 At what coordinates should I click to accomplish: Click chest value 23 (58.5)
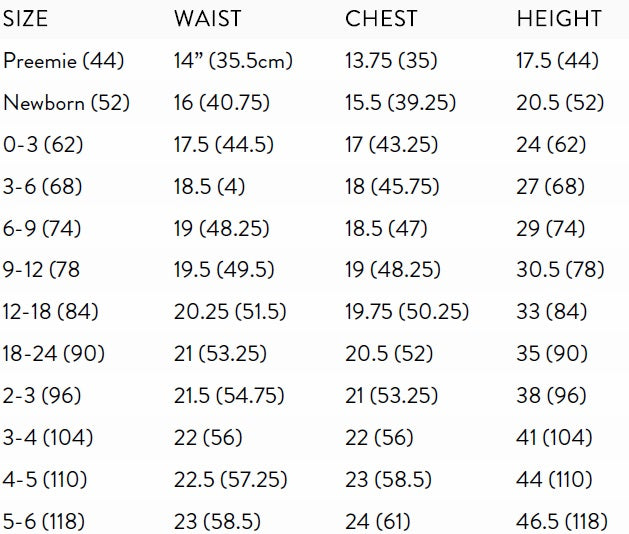pos(388,480)
